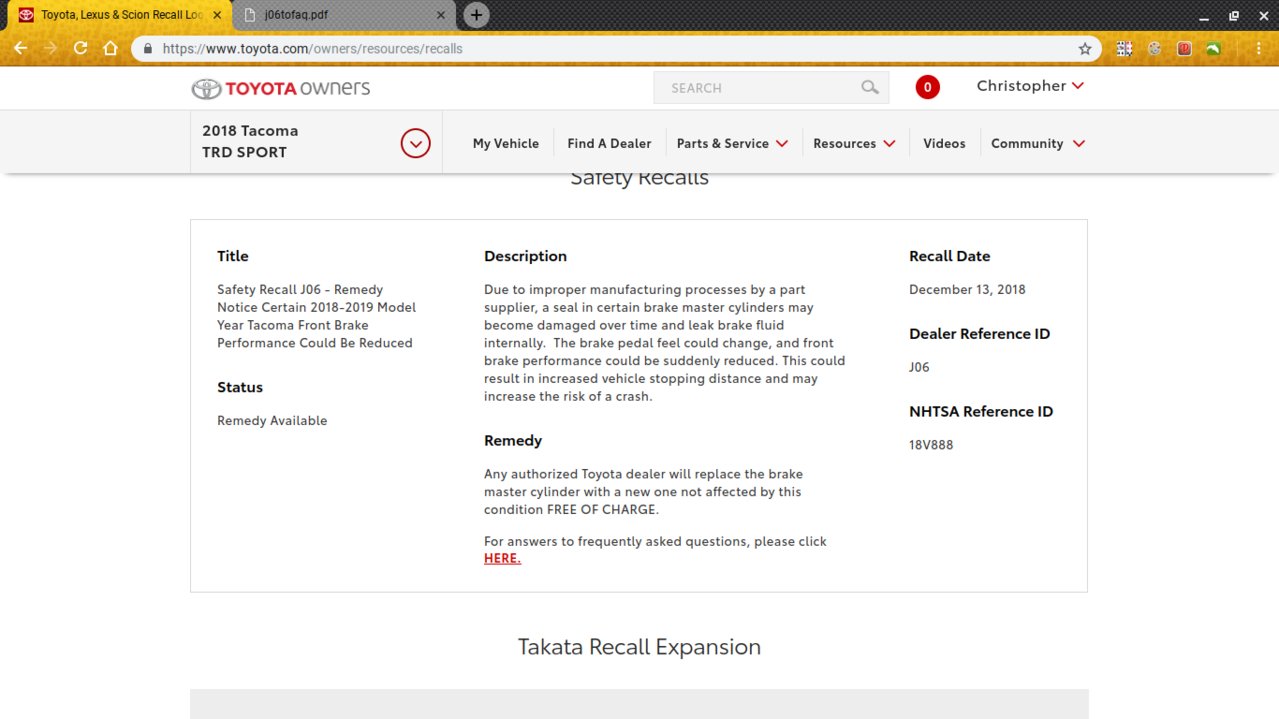The width and height of the screenshot is (1279, 719).
Task: Open a new browser tab
Action: 476,15
